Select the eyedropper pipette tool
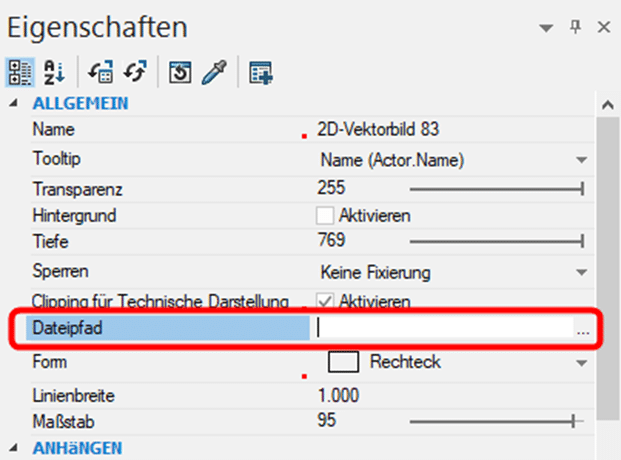The image size is (621, 460). pyautogui.click(x=214, y=72)
